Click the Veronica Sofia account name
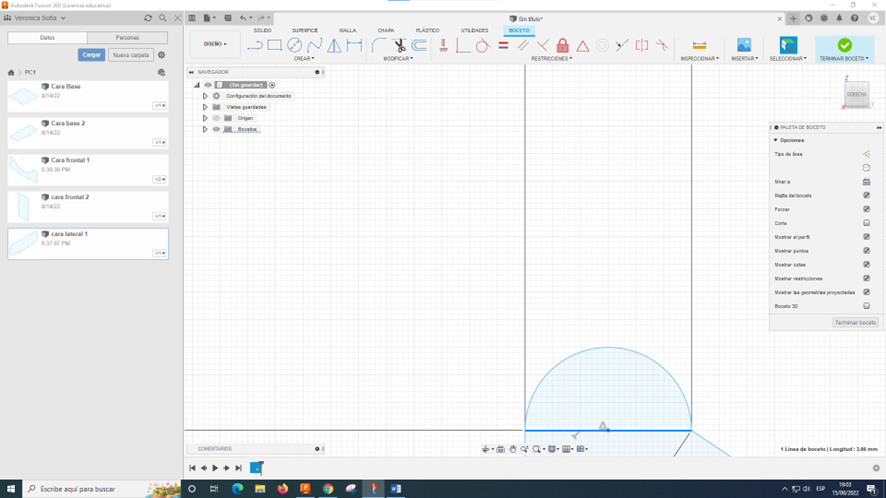 click(36, 18)
